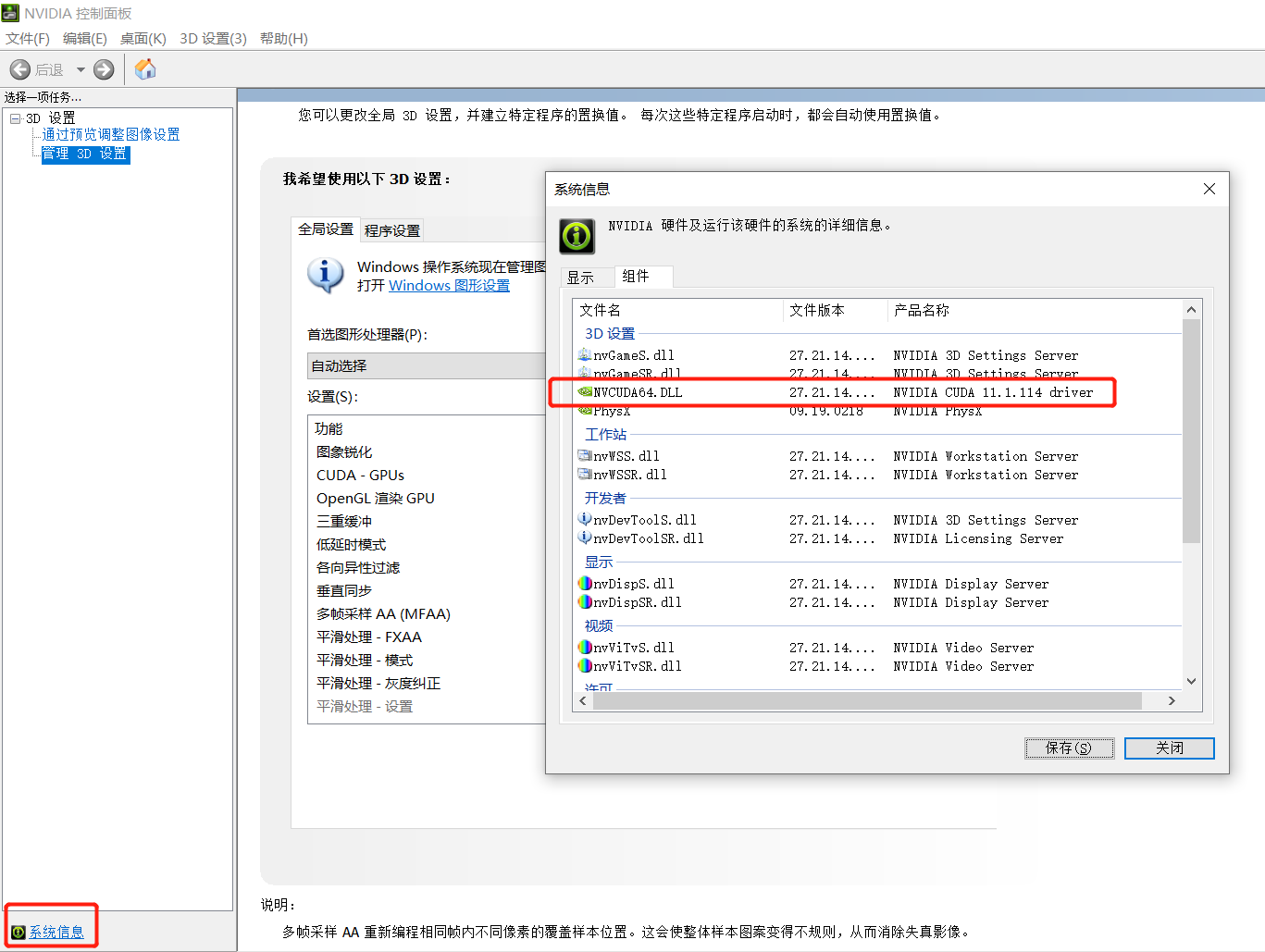
Task: Click the blue info icon beside Windows notice
Action: [325, 276]
